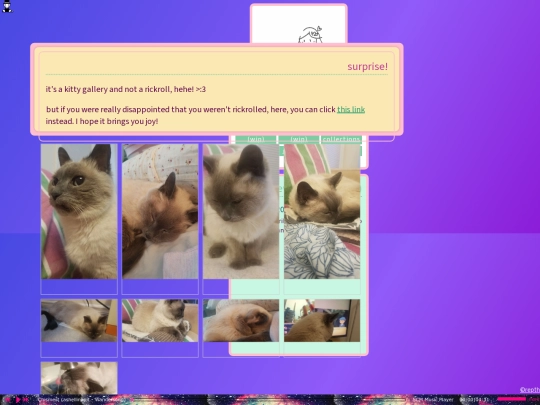
Task: Open photo of cat sitting with eyes closed
Action: [241, 211]
